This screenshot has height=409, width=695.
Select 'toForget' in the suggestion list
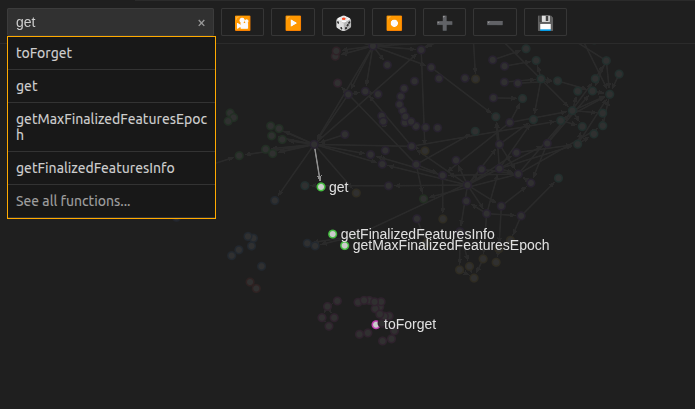111,53
